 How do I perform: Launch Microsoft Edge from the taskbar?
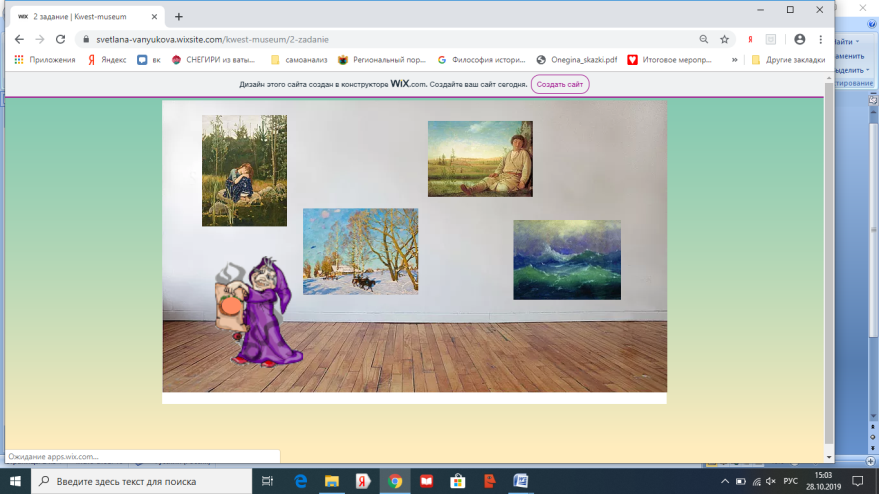(300, 481)
